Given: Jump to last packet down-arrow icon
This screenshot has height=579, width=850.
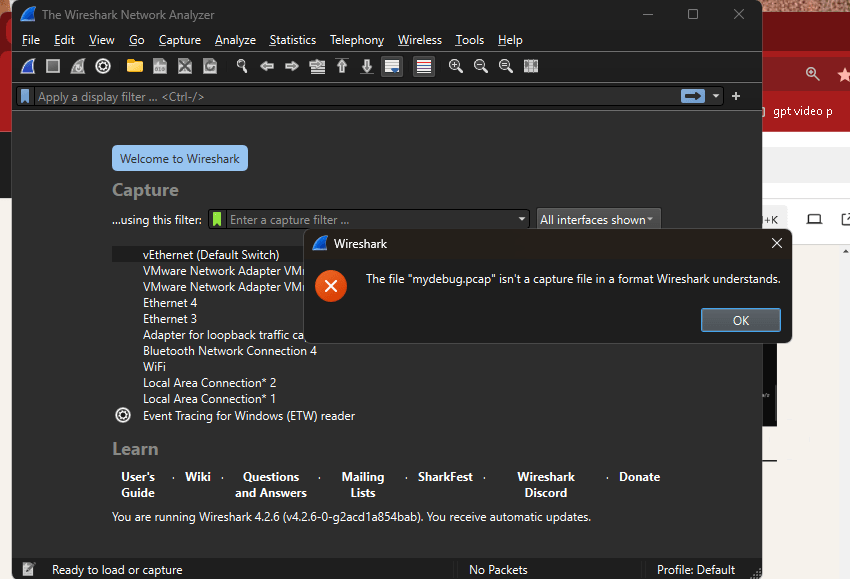Looking at the screenshot, I should [367, 66].
